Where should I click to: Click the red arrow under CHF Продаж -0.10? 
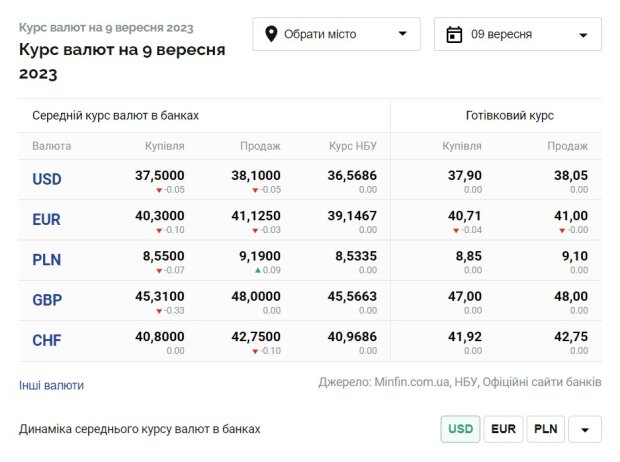(255, 351)
